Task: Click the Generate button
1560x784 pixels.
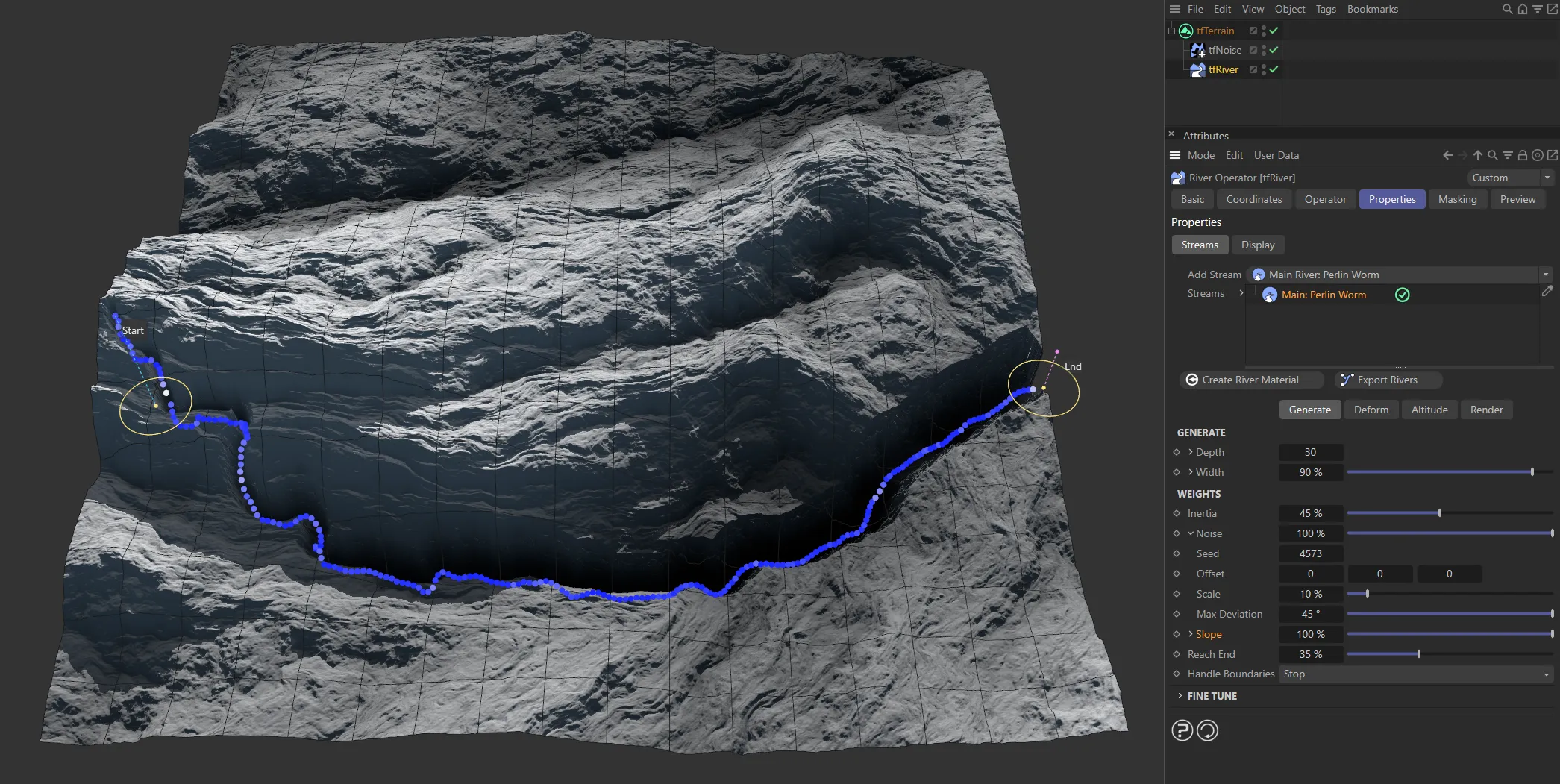Action: [1309, 410]
